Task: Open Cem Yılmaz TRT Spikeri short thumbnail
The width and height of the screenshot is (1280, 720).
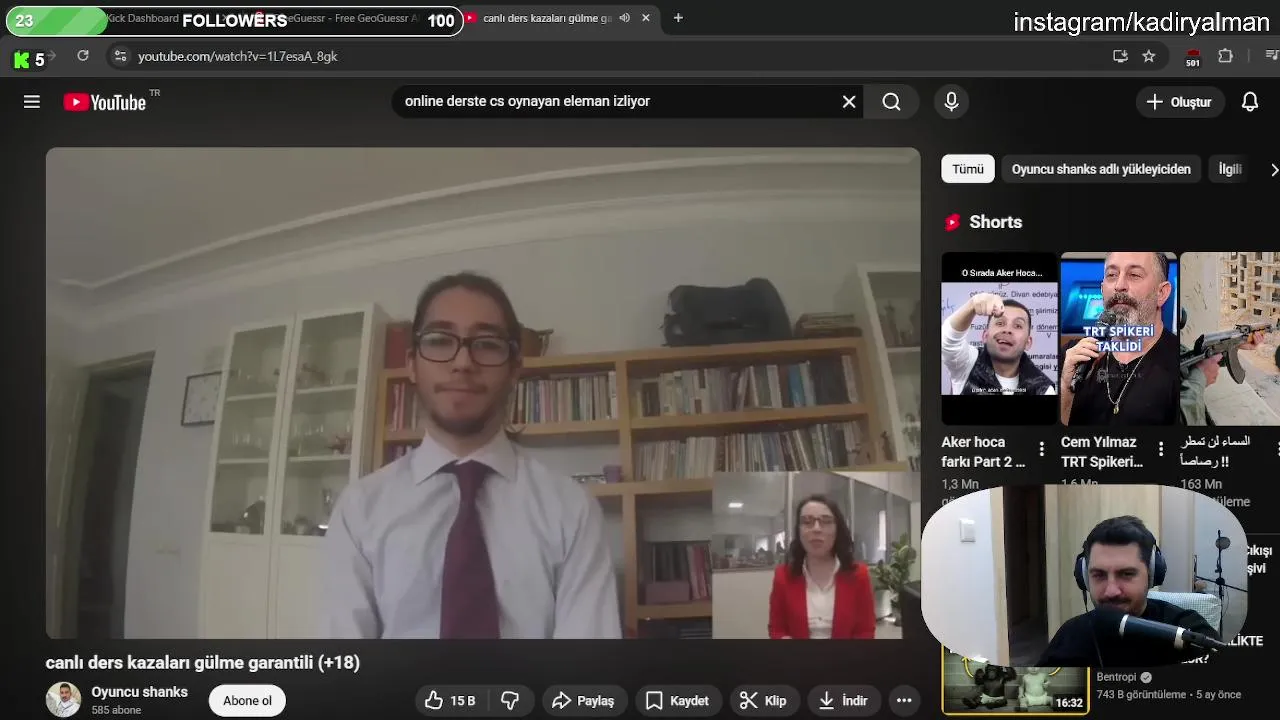Action: click(x=1118, y=338)
